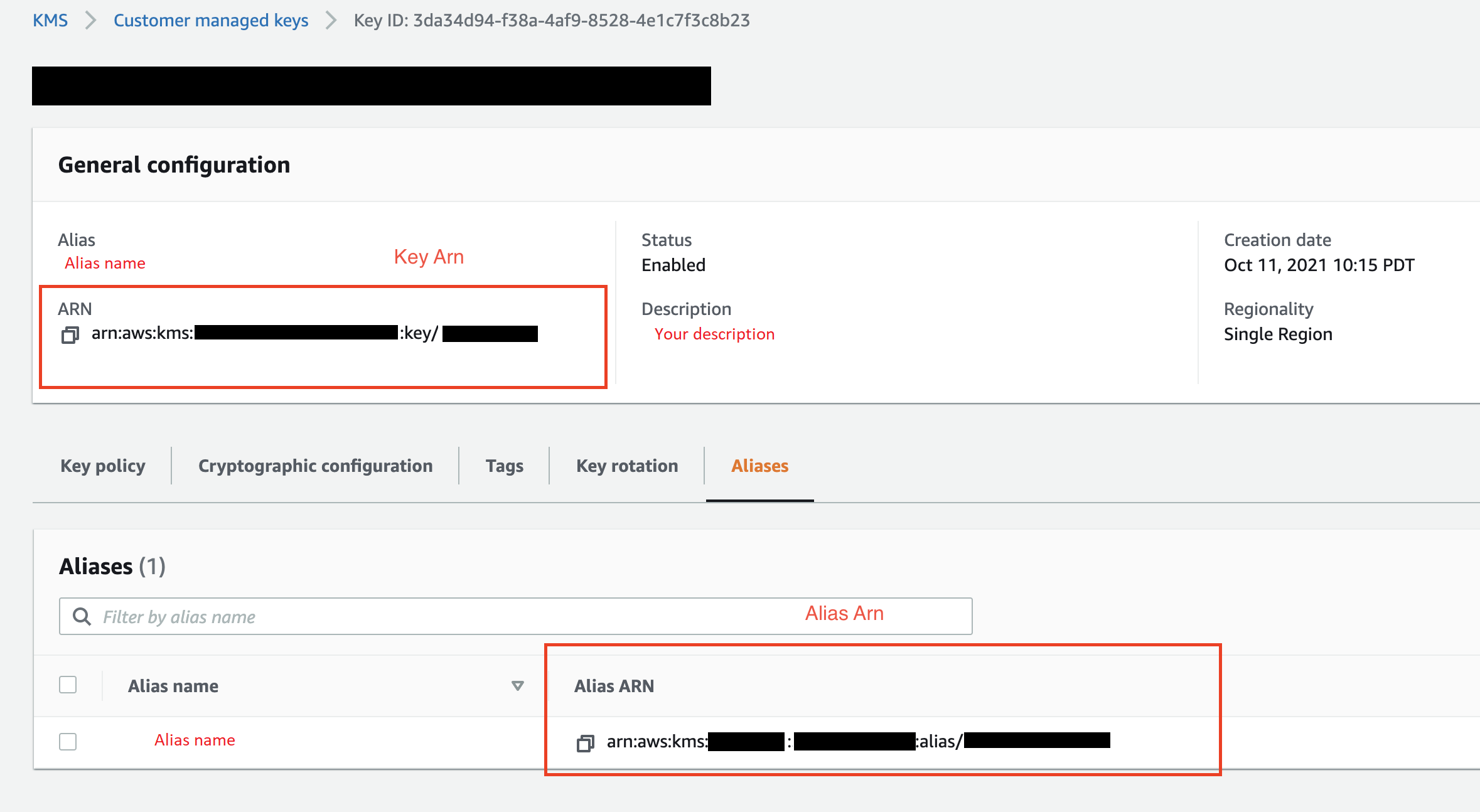Sort the Alias name column with the triangle
The image size is (1480, 812).
(517, 686)
